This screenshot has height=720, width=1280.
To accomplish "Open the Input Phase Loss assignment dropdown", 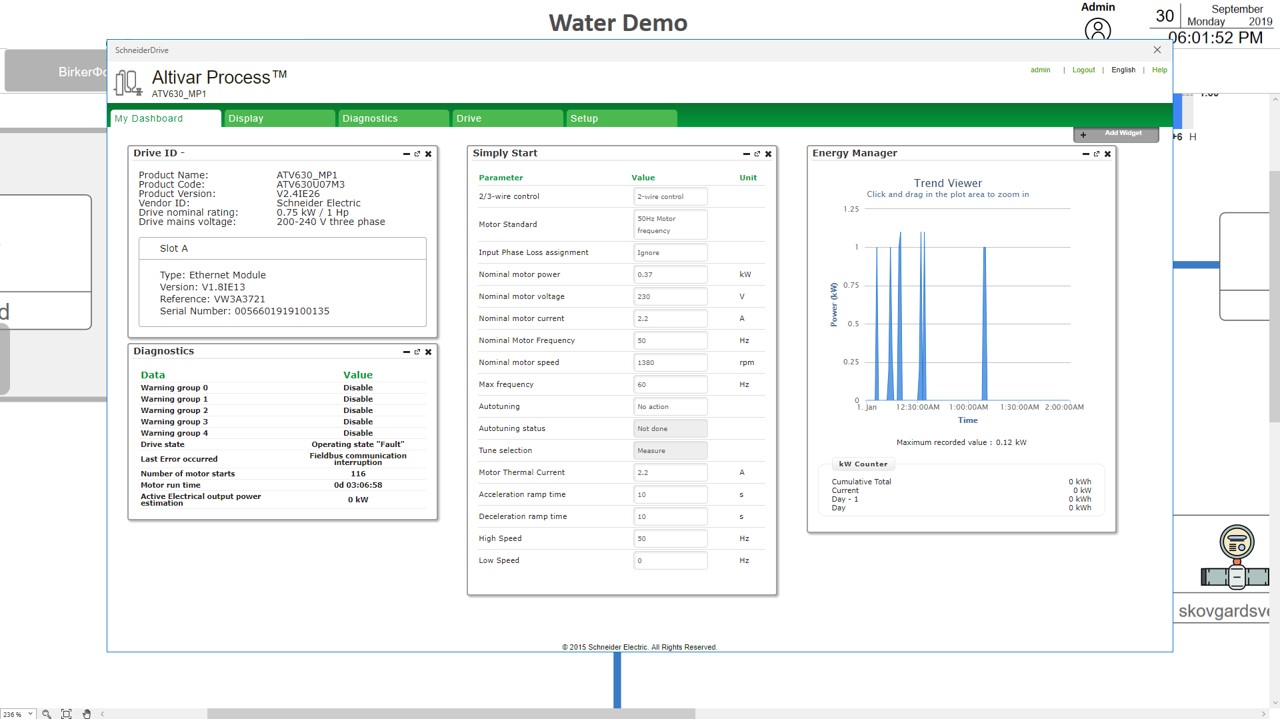I will pos(670,253).
